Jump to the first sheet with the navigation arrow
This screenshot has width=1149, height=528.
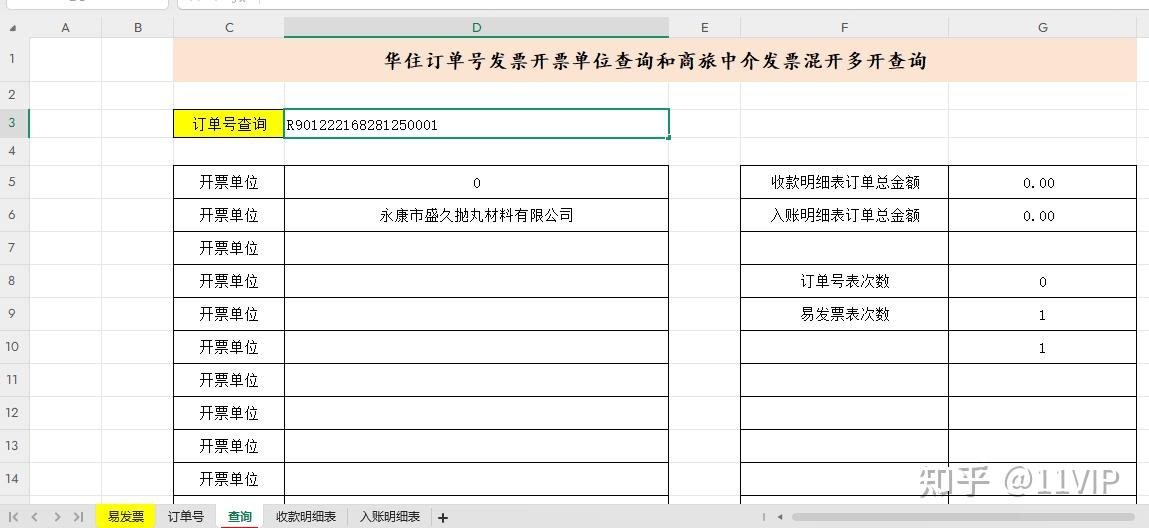(x=13, y=517)
